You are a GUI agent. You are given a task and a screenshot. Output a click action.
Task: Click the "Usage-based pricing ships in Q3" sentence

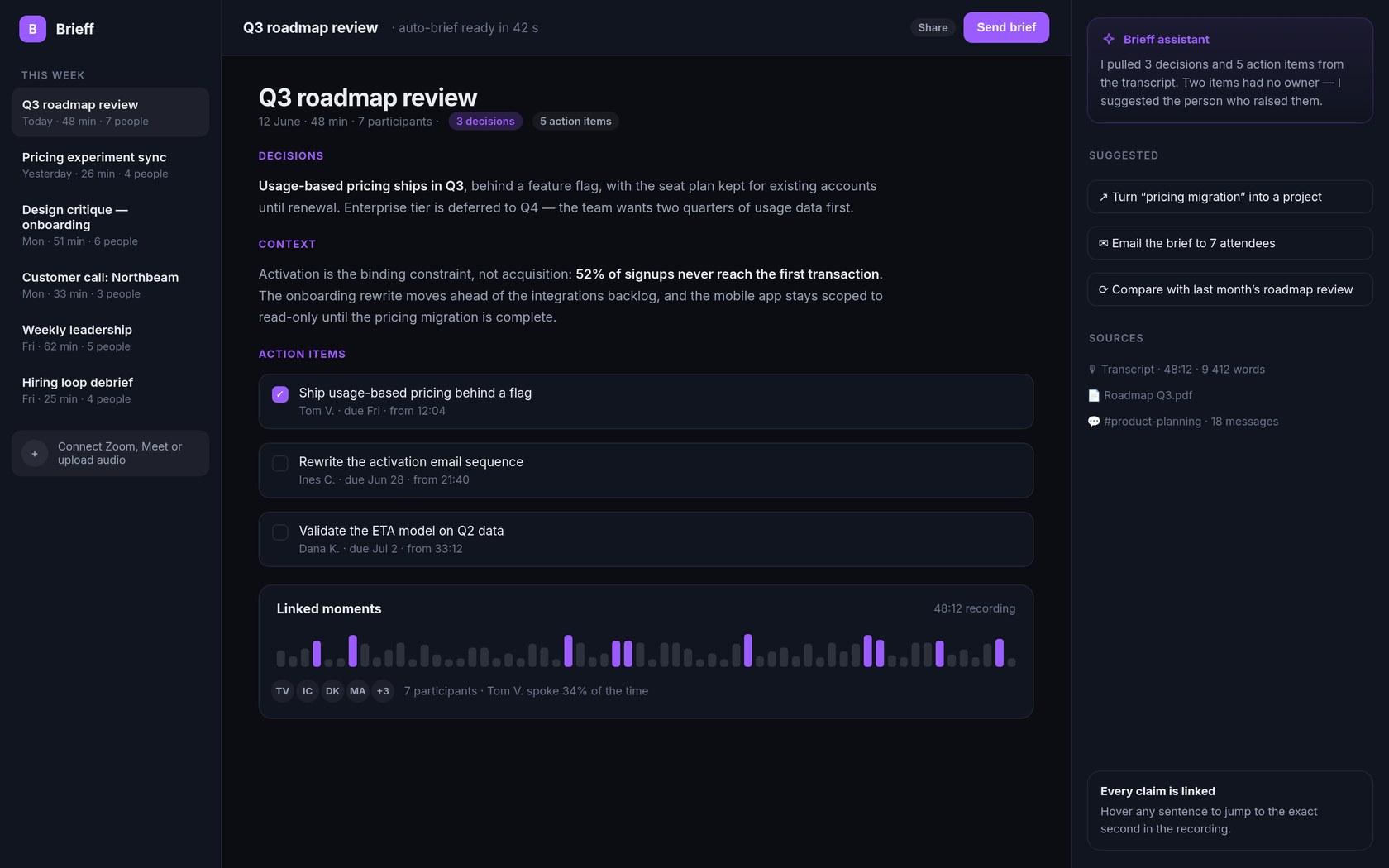click(361, 186)
